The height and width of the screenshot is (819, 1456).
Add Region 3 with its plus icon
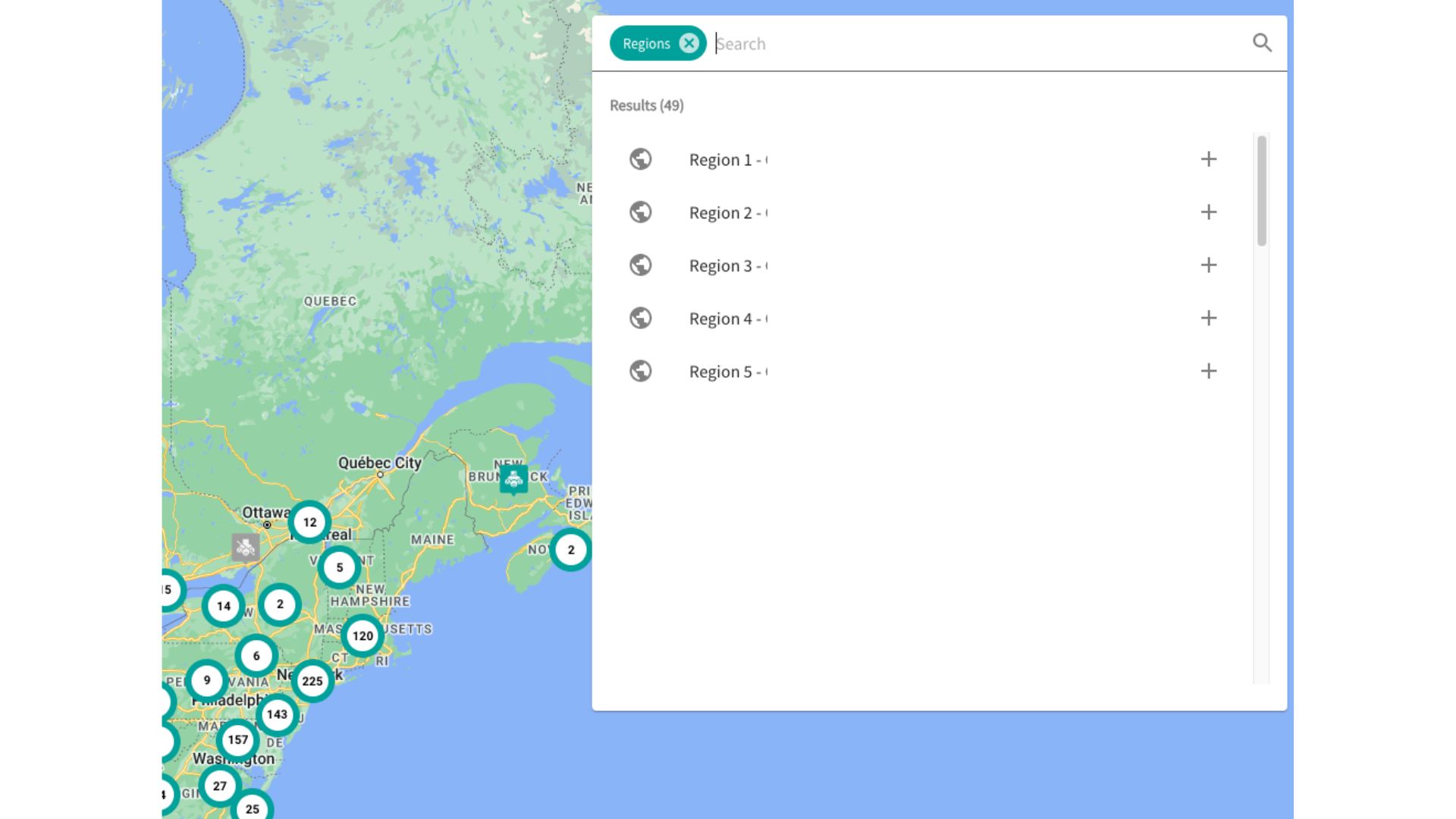(1209, 265)
